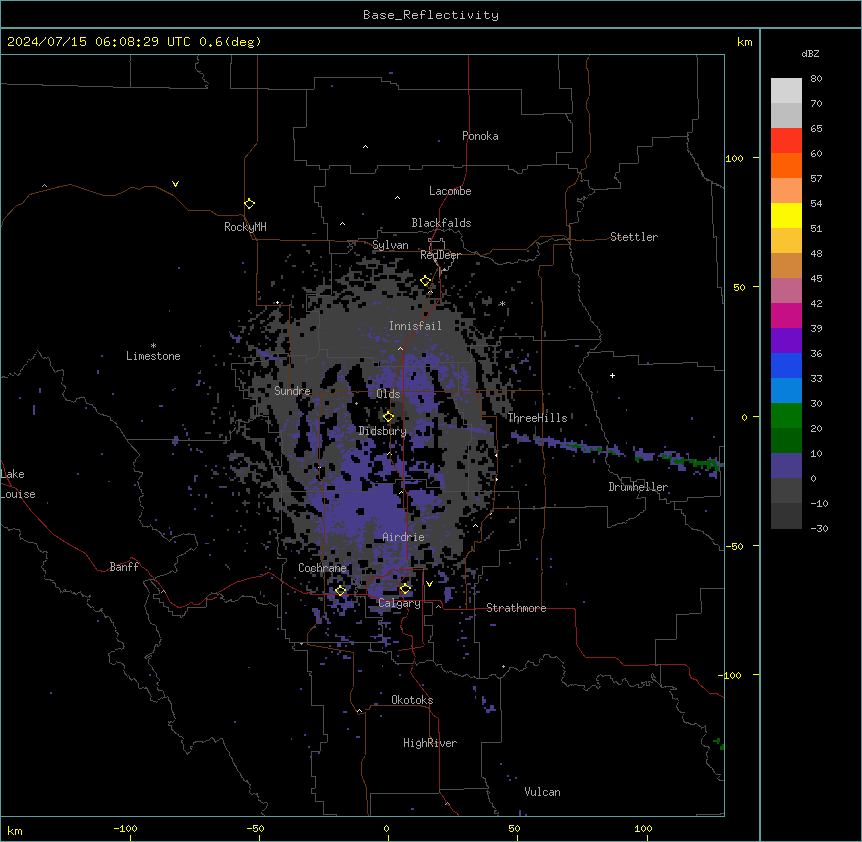The height and width of the screenshot is (842, 862).
Task: Click asterisk marker northeast of Innisfail
Action: point(502,303)
